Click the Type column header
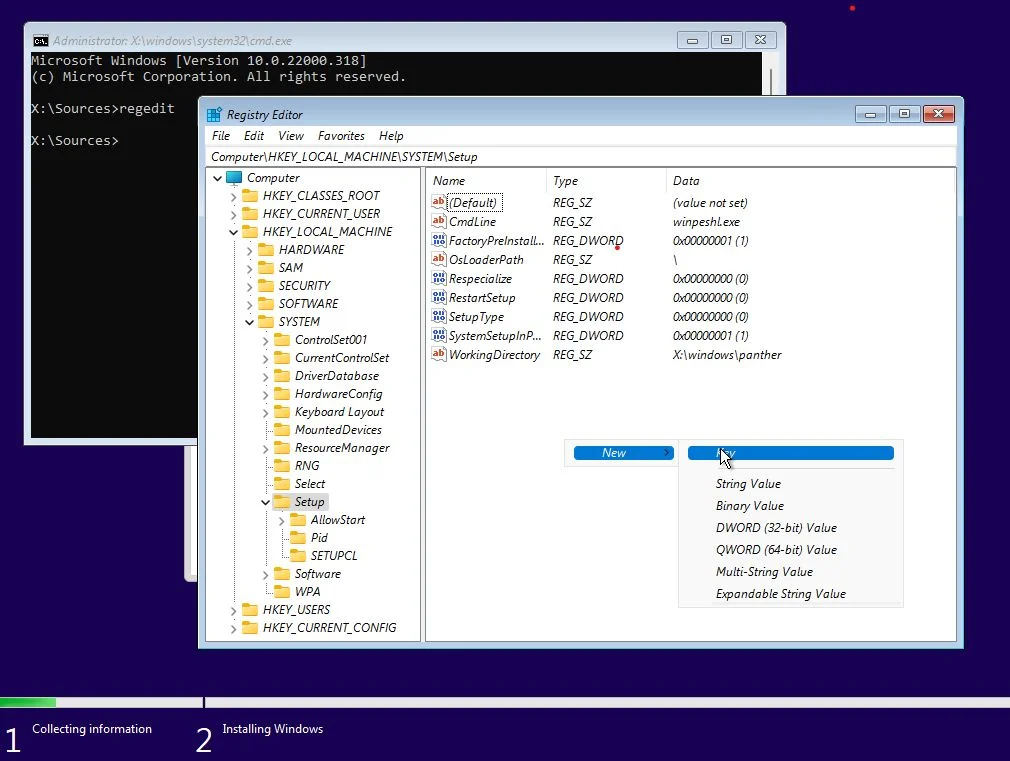 click(606, 181)
